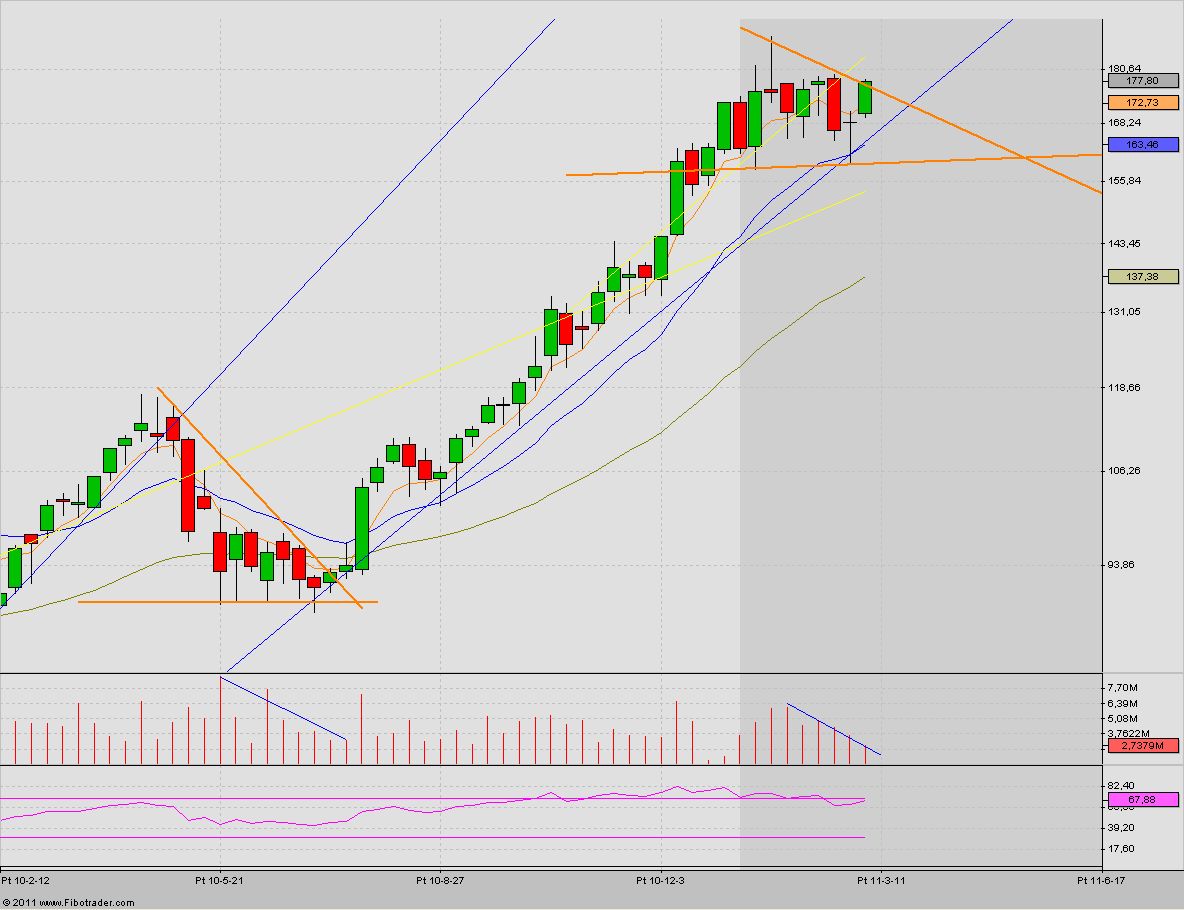Click the Pt 10-8-27 date label
1184x910 pixels.
click(x=440, y=880)
